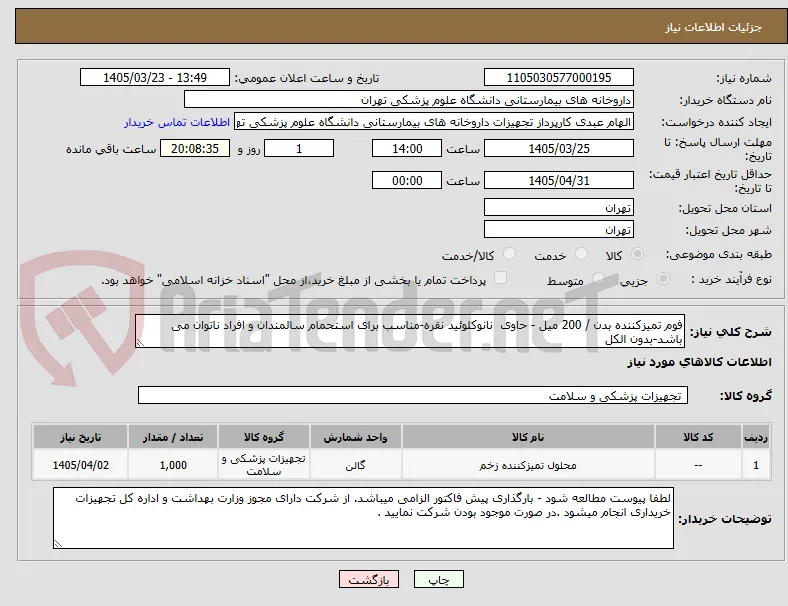The width and height of the screenshot is (788, 606).
Task: Click the request creator field الهام عبدی
Action: (x=434, y=122)
